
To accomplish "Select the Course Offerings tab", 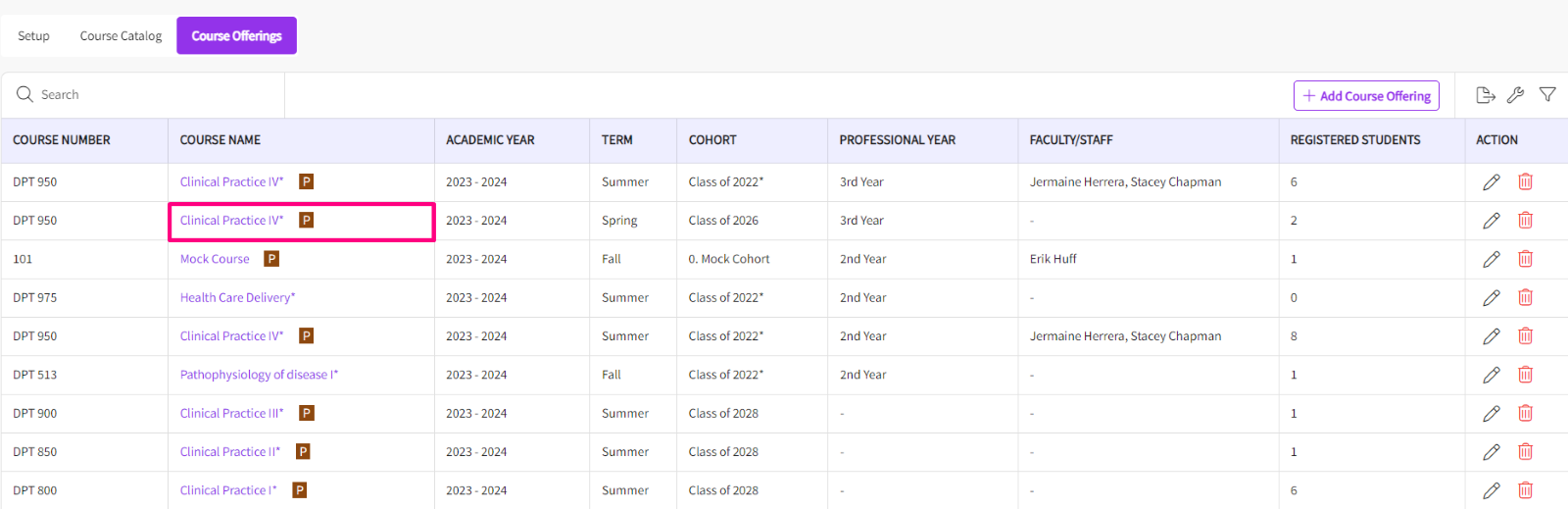I will point(236,36).
